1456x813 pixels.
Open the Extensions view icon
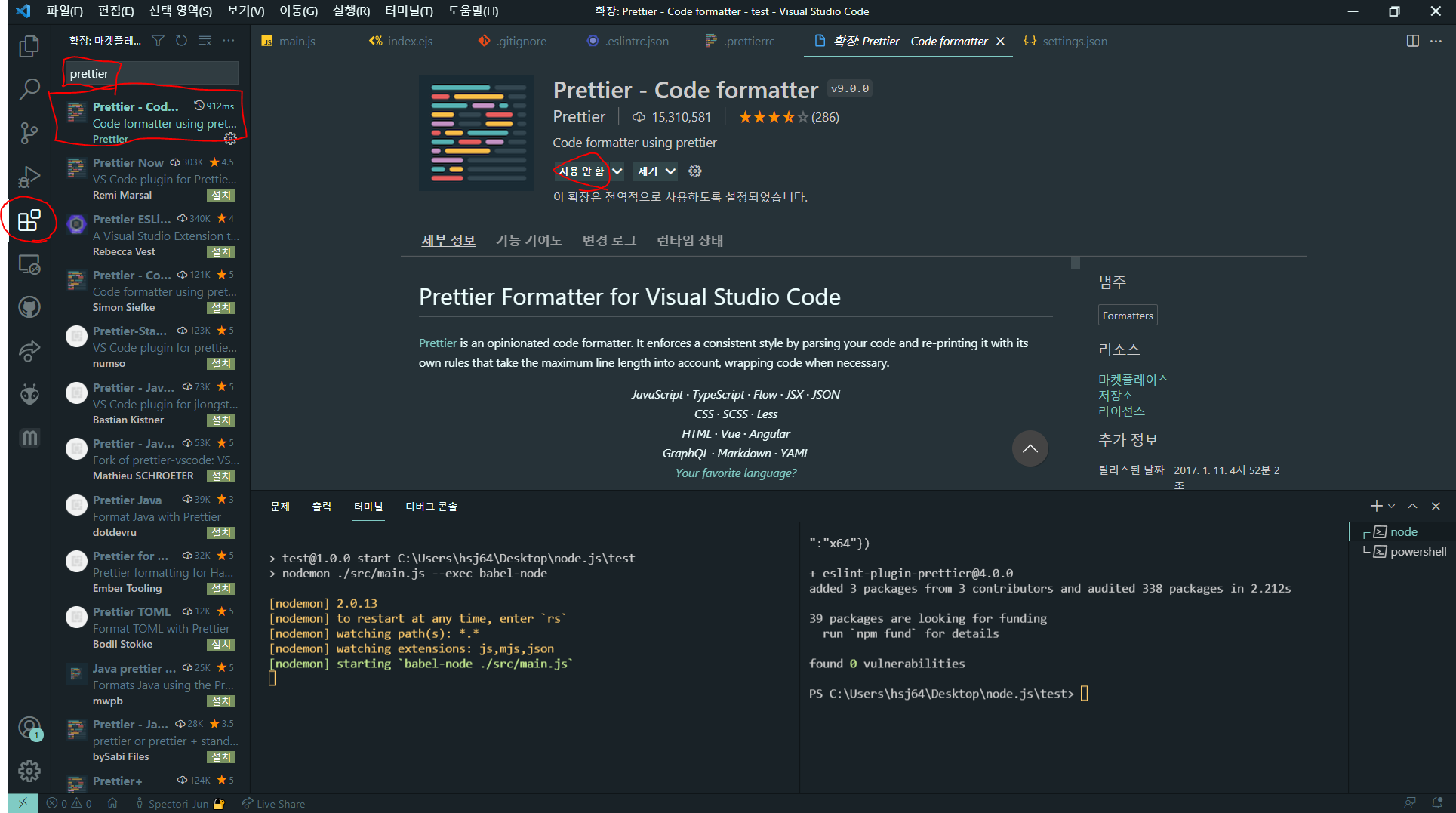tap(29, 220)
